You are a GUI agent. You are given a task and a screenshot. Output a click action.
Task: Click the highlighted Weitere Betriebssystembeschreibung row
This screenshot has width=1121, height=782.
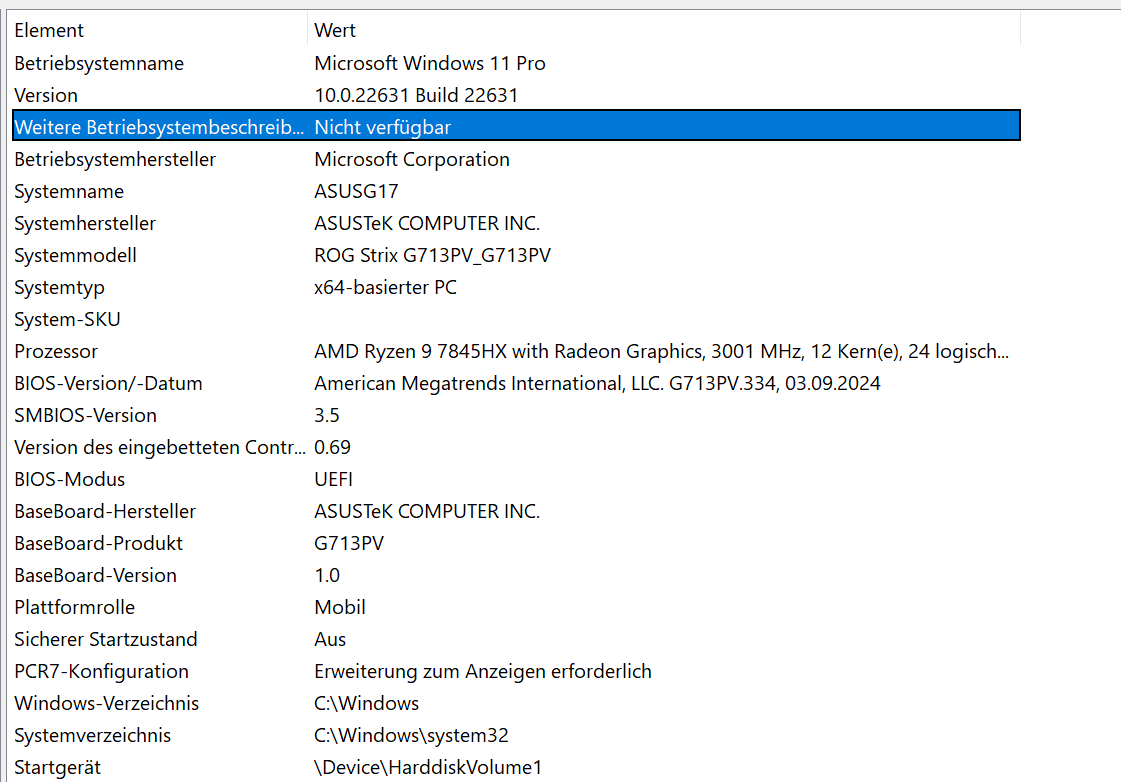(158, 127)
